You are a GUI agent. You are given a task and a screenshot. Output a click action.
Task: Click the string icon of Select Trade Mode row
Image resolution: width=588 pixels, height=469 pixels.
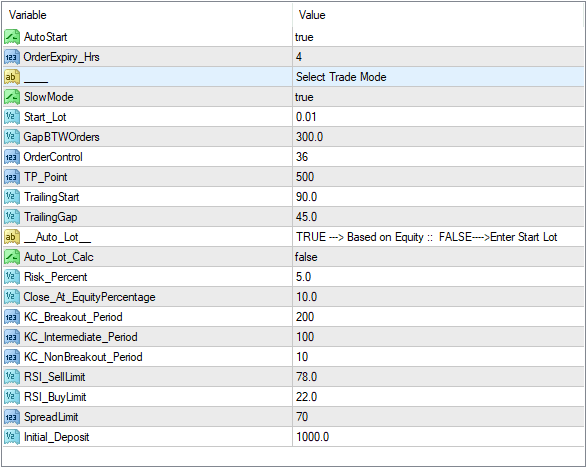(12, 77)
